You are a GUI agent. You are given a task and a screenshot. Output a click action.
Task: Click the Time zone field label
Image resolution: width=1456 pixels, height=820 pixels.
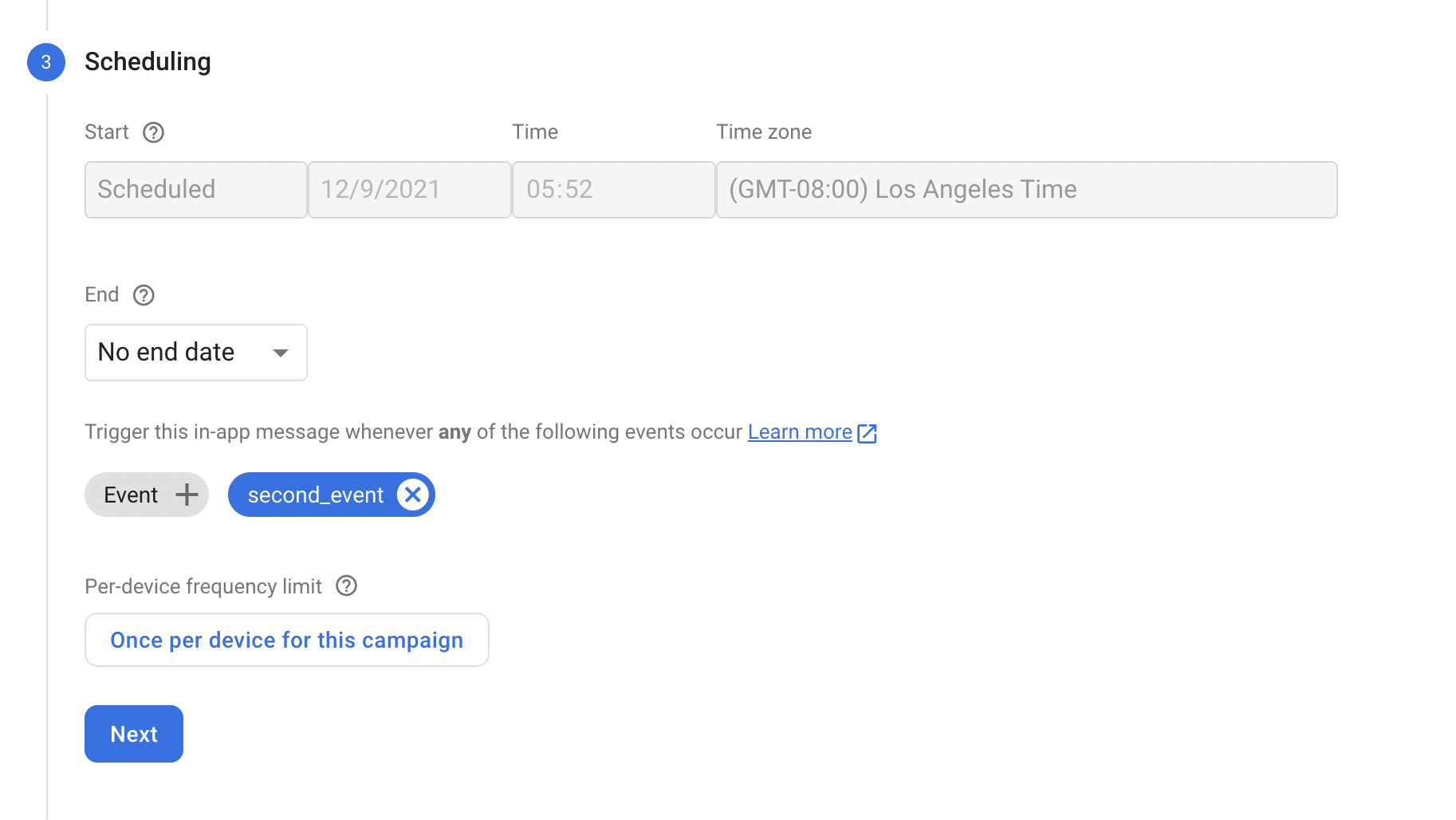pos(763,132)
